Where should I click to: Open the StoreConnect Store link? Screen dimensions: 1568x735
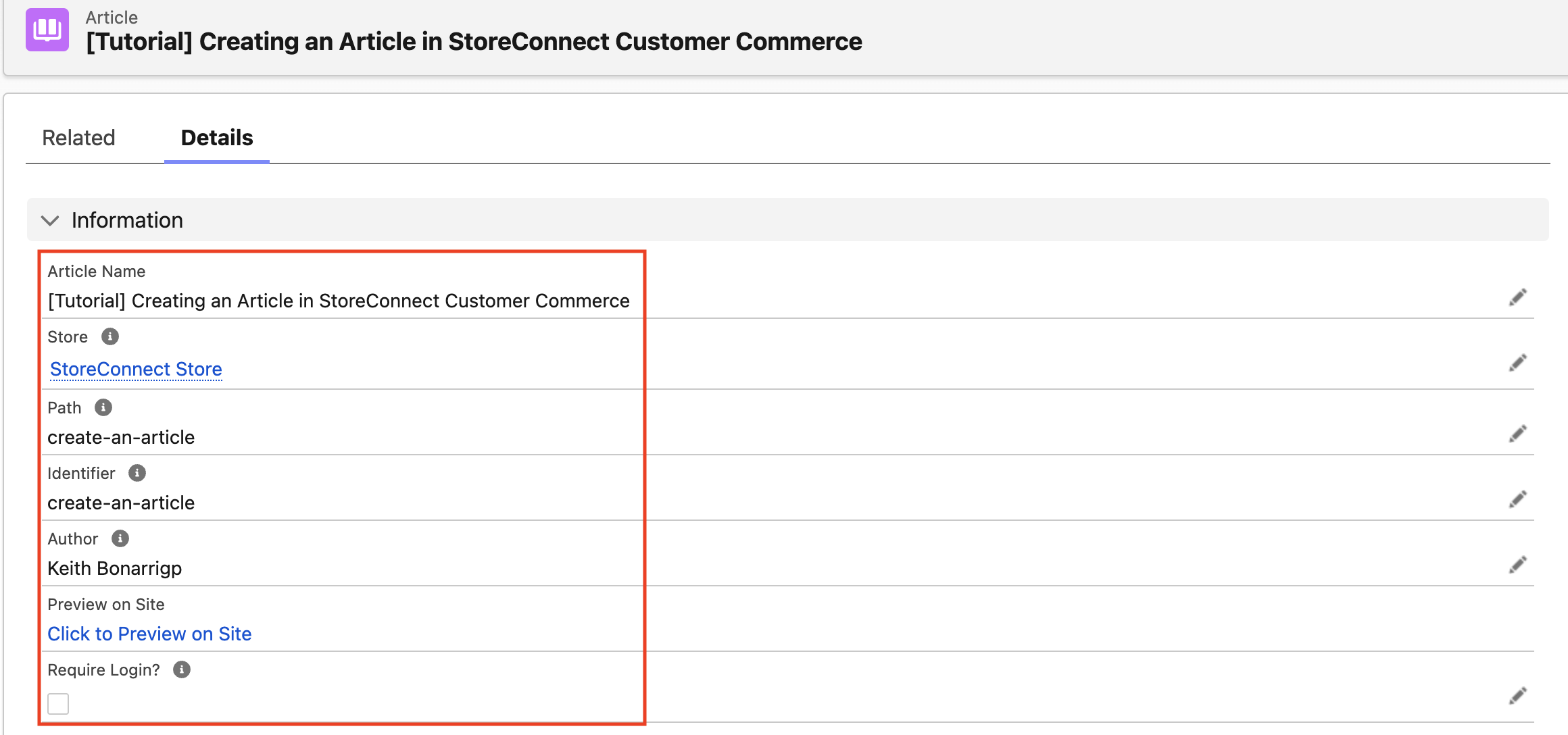(136, 369)
